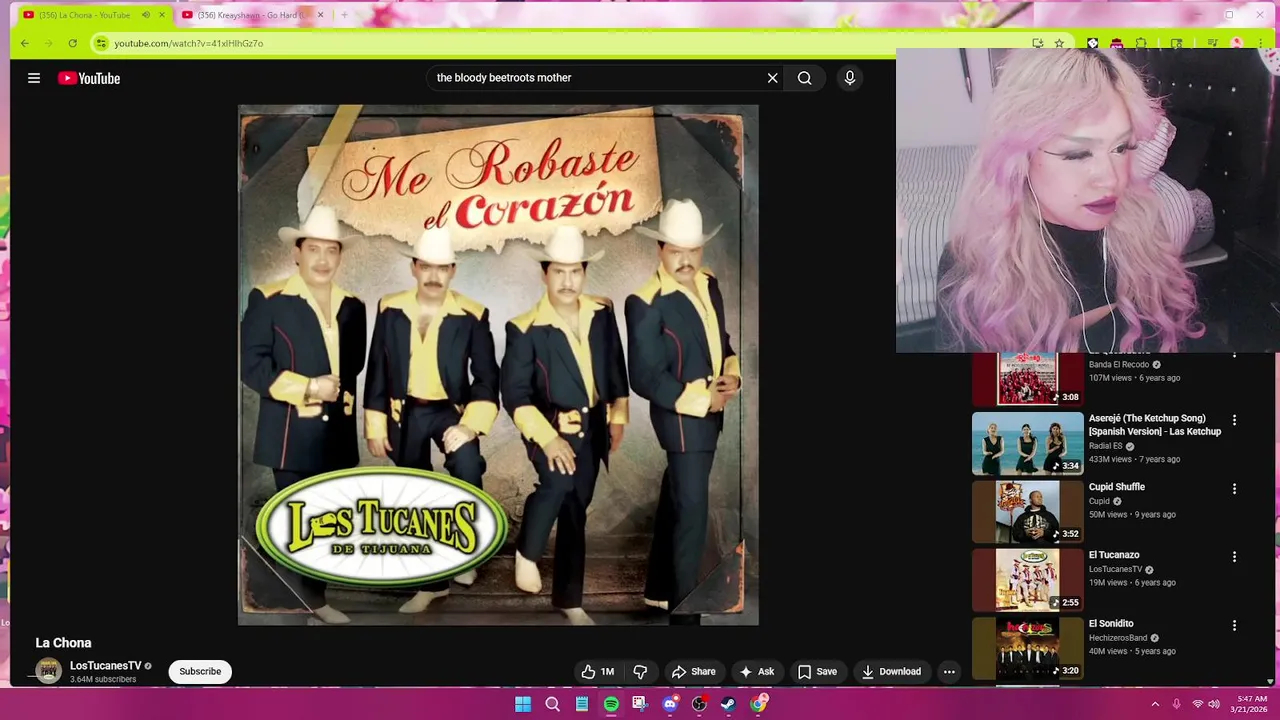1280x720 pixels.
Task: Open Windows Start menu
Action: [x=523, y=704]
